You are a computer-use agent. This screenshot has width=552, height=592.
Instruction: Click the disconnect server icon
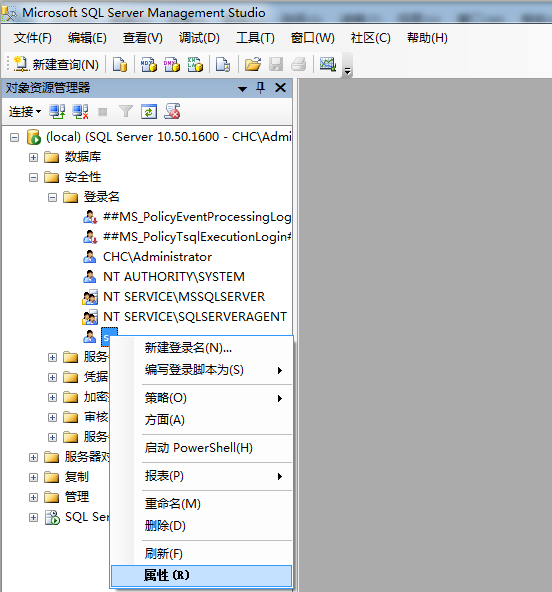[x=80, y=112]
